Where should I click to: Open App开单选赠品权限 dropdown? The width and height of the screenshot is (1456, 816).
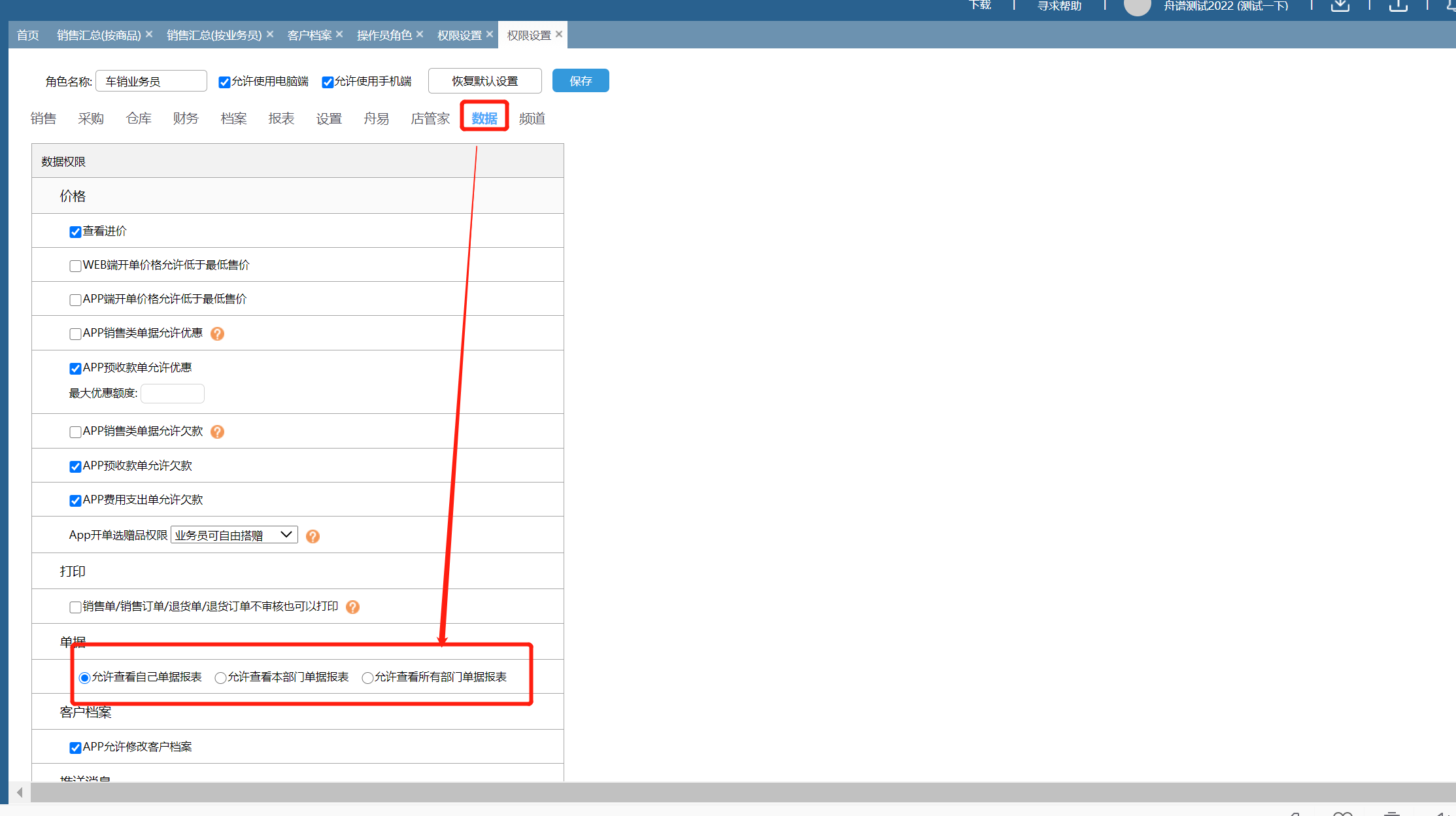click(x=234, y=535)
